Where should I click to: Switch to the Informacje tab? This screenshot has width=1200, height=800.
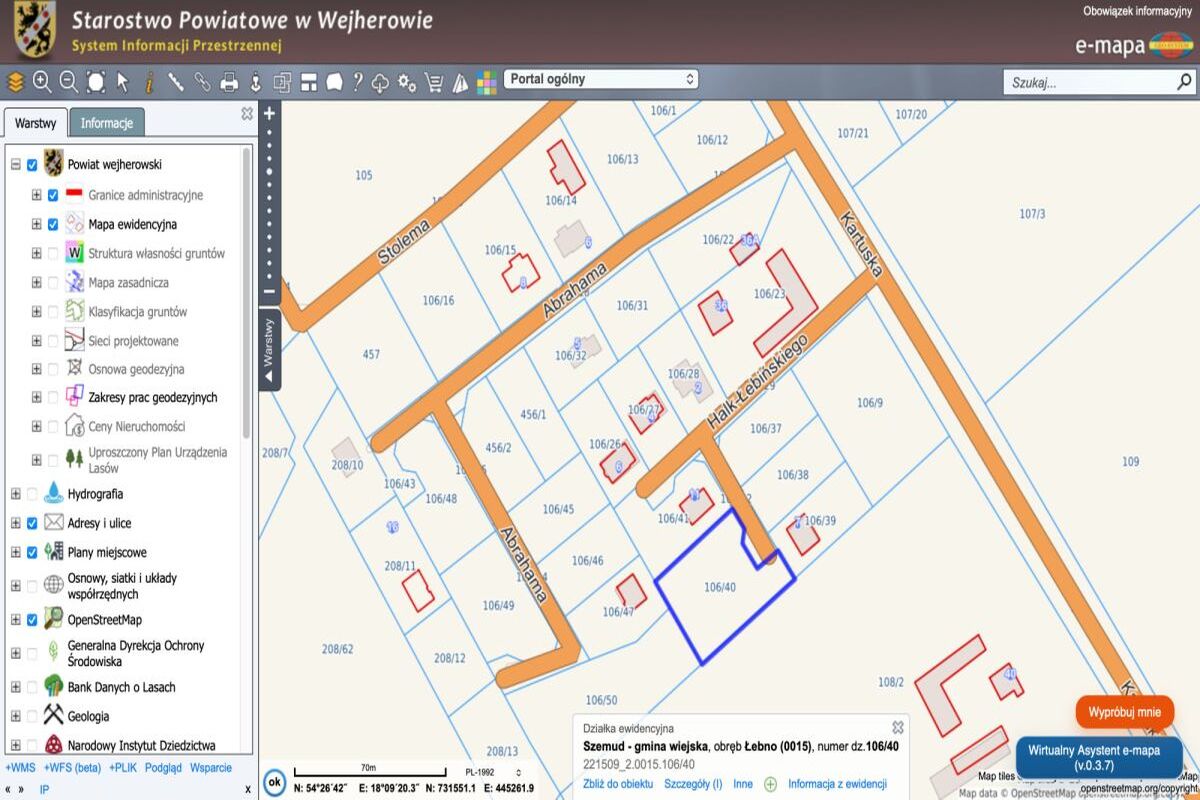coord(107,123)
